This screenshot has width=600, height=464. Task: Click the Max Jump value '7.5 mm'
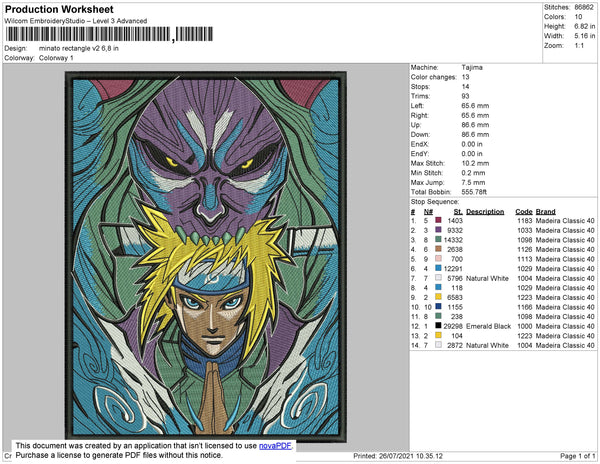473,182
